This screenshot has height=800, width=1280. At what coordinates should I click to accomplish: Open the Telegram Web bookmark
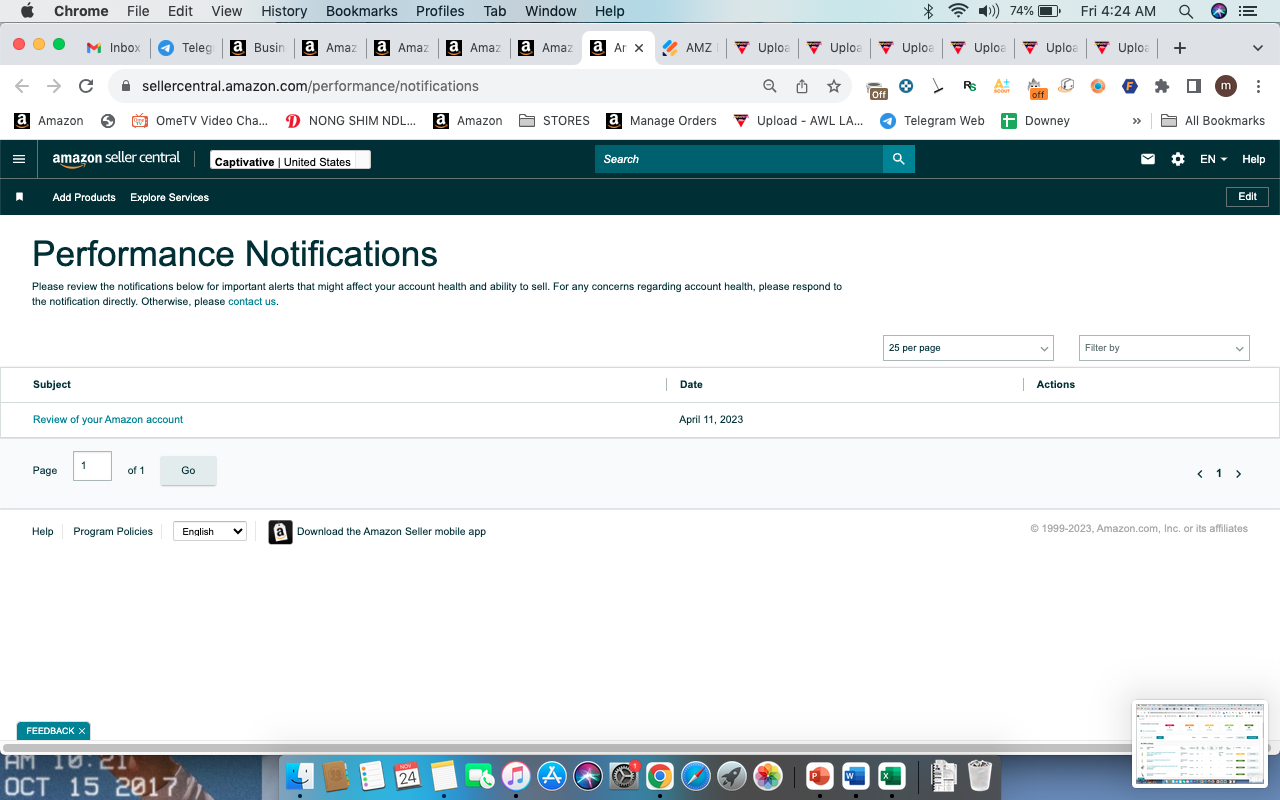tap(932, 121)
